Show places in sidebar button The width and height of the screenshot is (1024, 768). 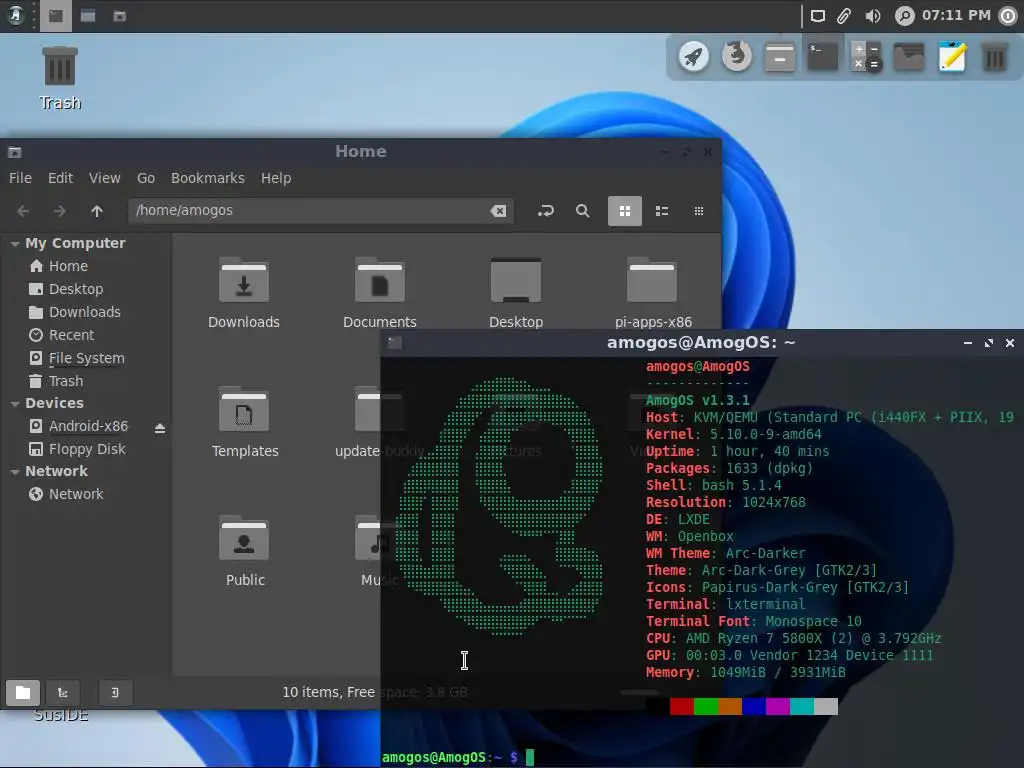coord(23,692)
